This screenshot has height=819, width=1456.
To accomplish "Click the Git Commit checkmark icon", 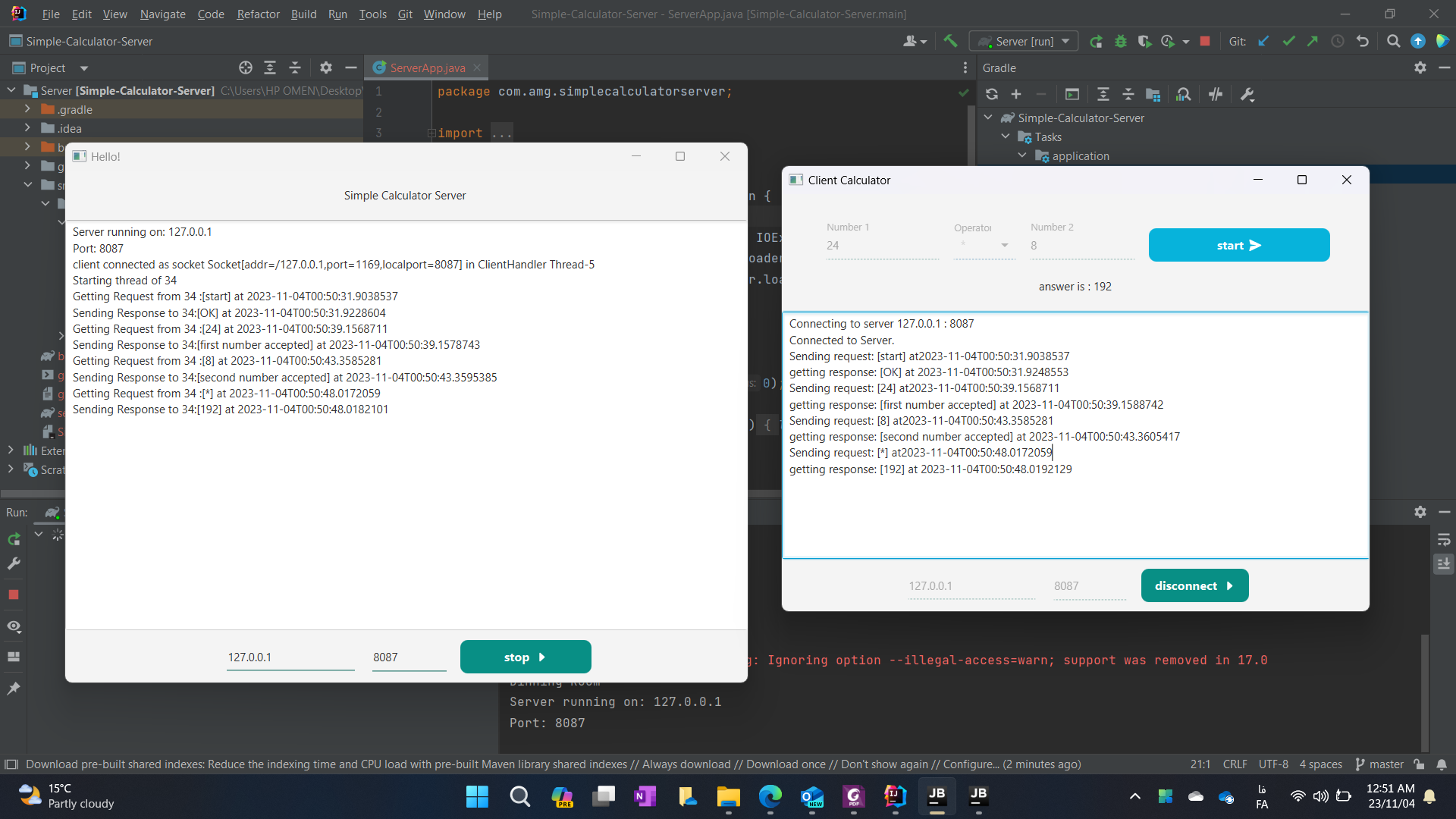I will coord(1288,41).
